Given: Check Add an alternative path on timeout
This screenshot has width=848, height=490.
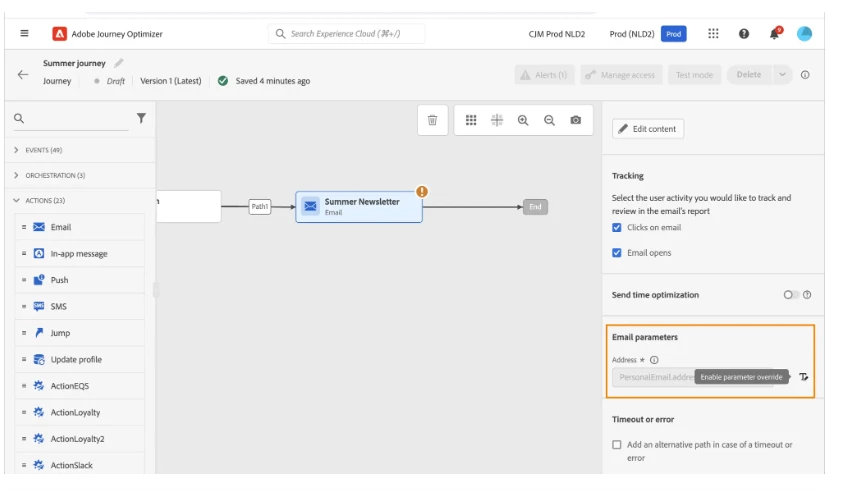Looking at the screenshot, I should [x=617, y=445].
